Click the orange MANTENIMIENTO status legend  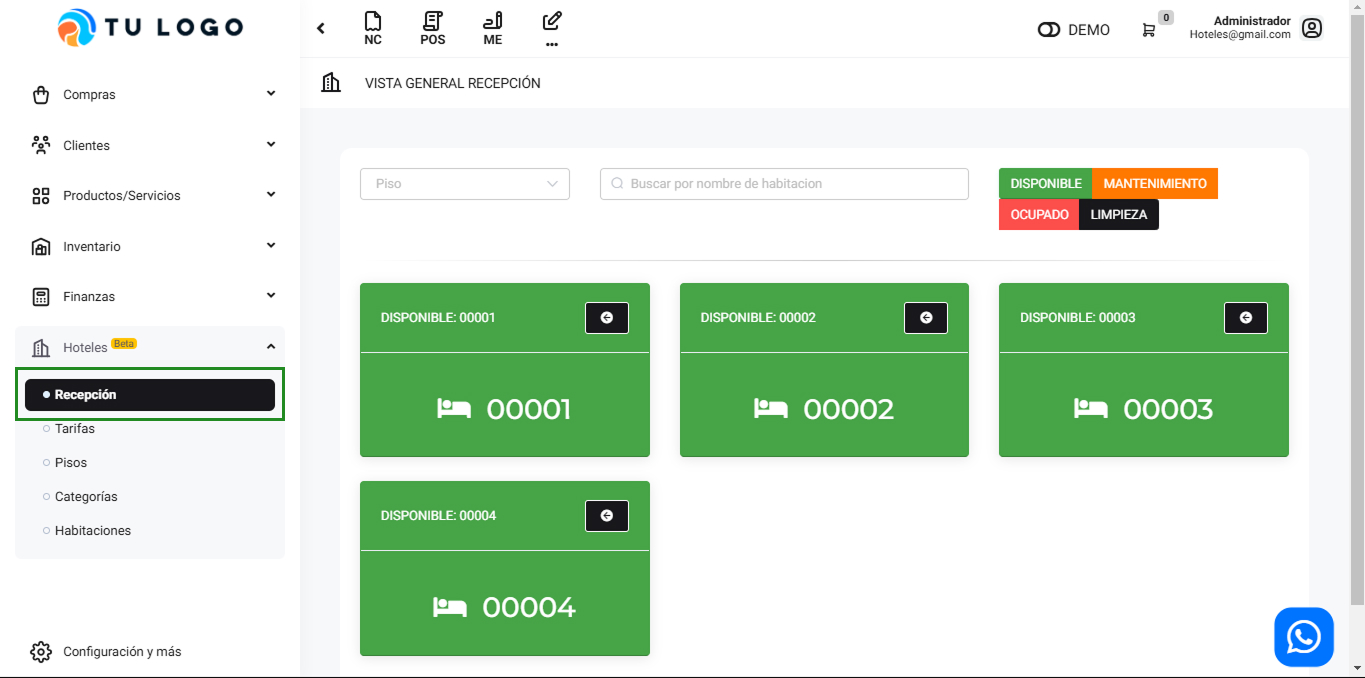tap(1154, 184)
